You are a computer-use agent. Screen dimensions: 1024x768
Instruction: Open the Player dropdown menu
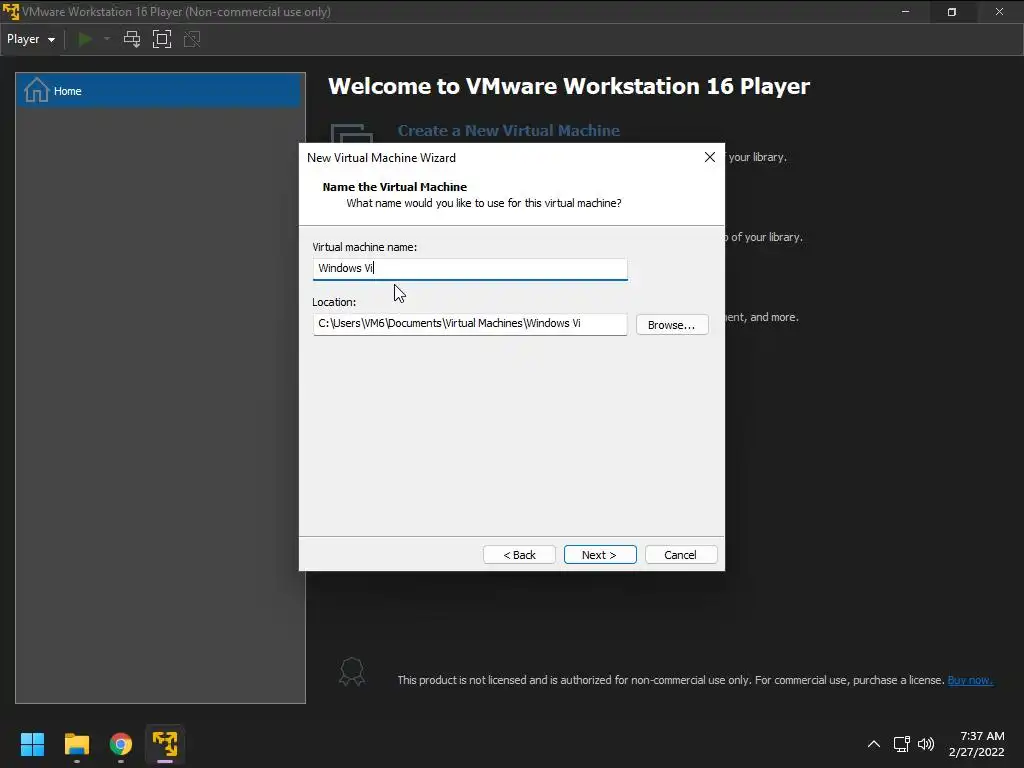point(31,39)
